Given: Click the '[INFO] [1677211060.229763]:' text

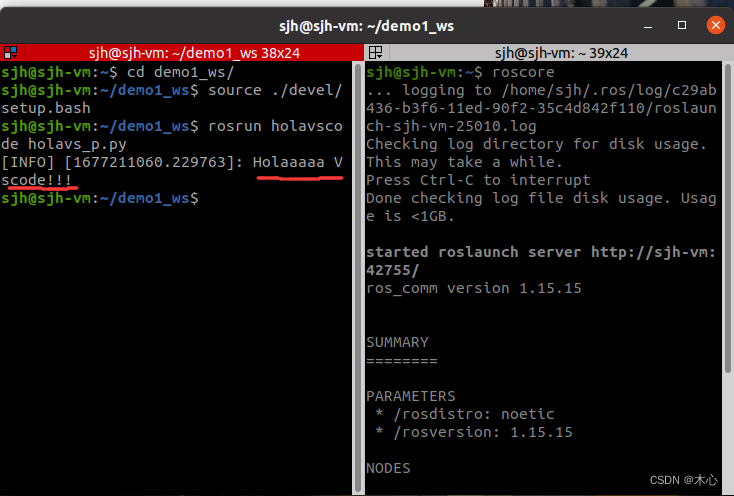Looking at the screenshot, I should [122, 162].
